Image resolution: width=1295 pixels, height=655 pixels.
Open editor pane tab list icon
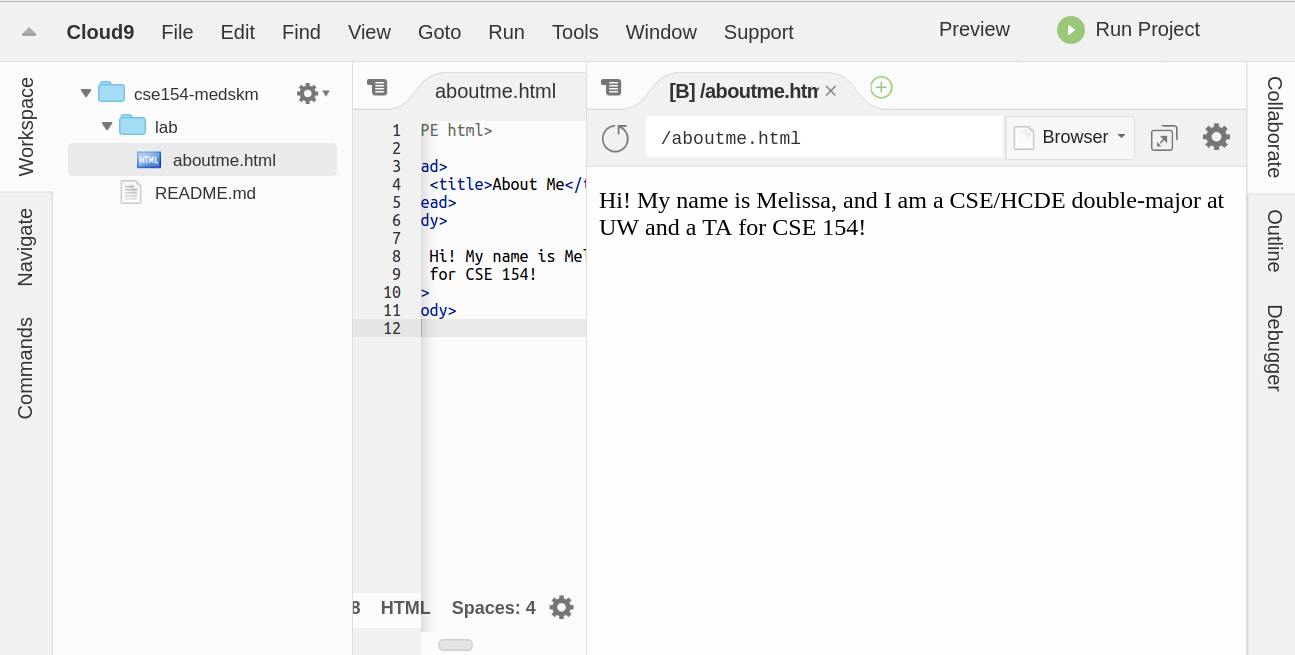point(377,88)
